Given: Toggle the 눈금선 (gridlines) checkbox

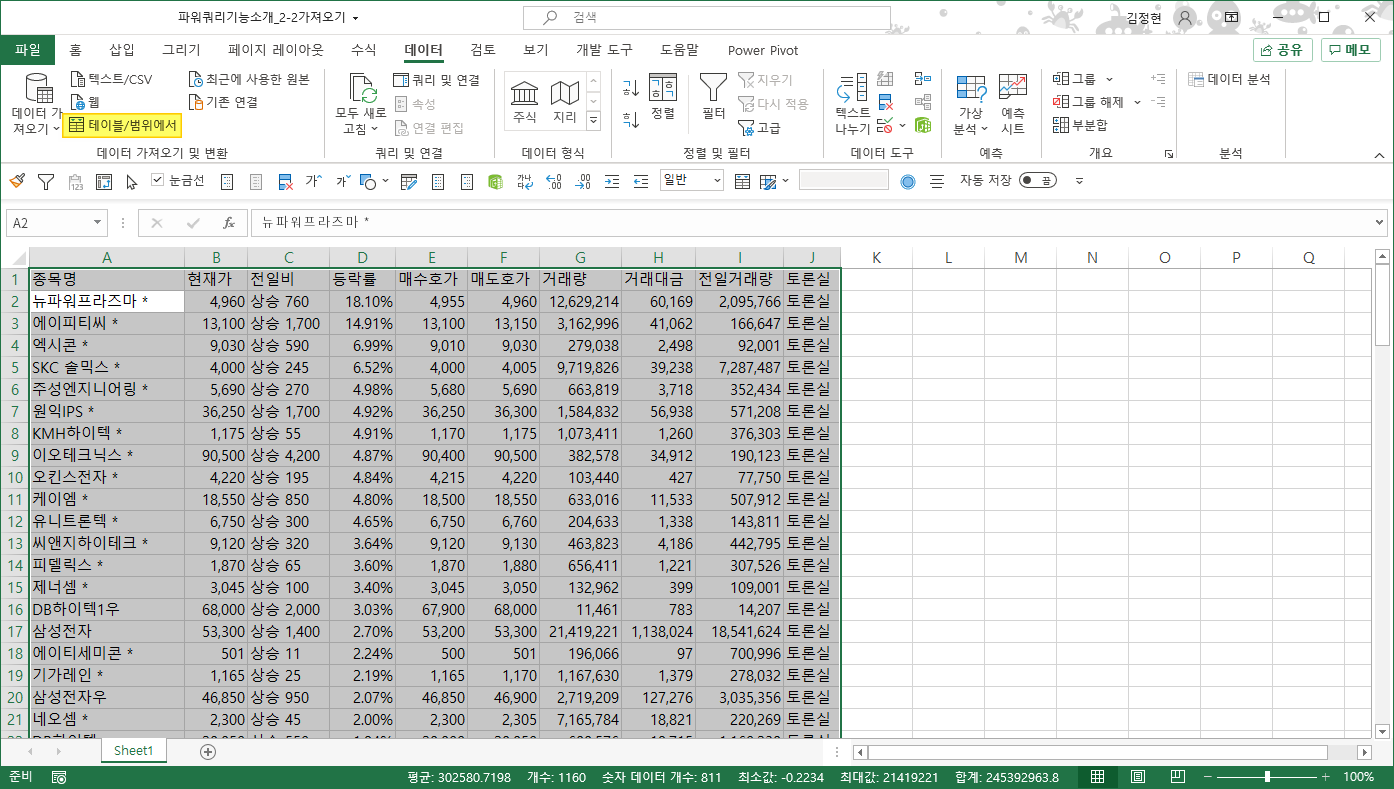Looking at the screenshot, I should [x=157, y=181].
